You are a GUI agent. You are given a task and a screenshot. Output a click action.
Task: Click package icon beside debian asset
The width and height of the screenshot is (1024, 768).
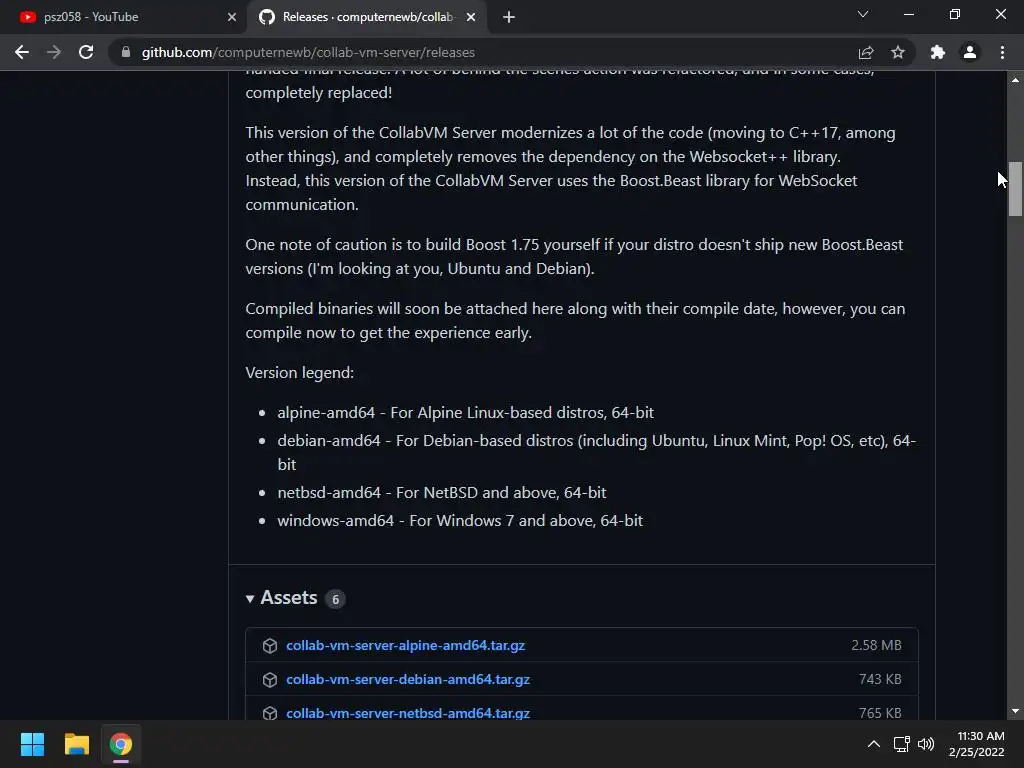270,679
